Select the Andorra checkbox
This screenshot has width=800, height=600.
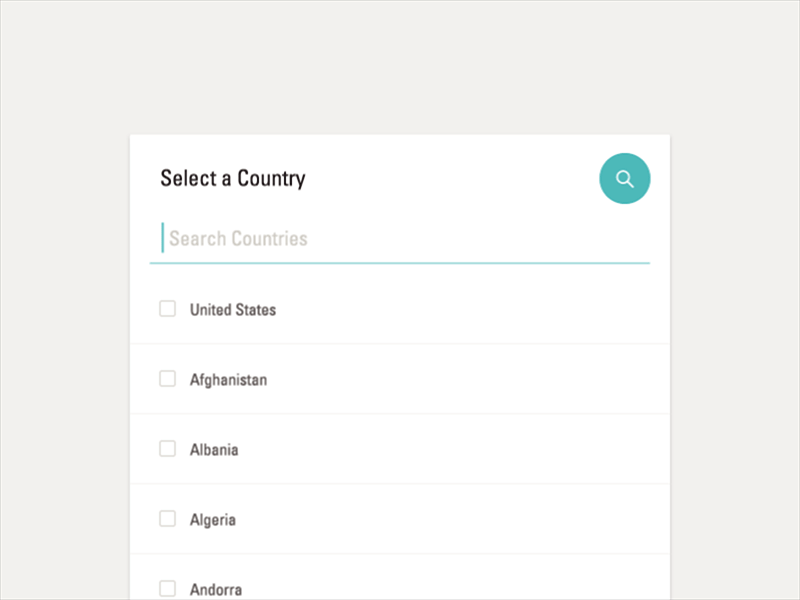point(168,588)
